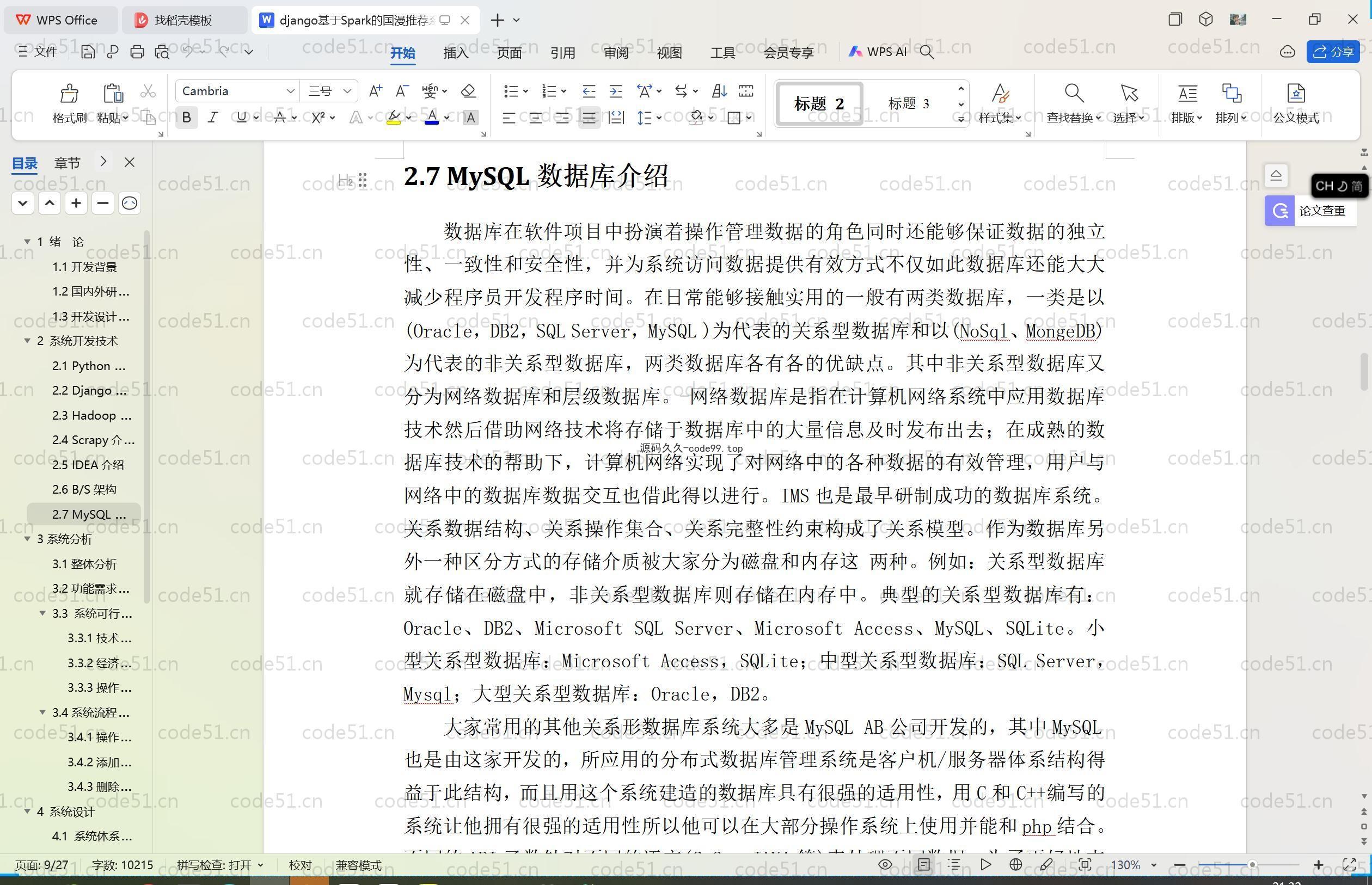Click the 论文查重 side button
Screen dimensions: 1372x885
click(x=1310, y=211)
